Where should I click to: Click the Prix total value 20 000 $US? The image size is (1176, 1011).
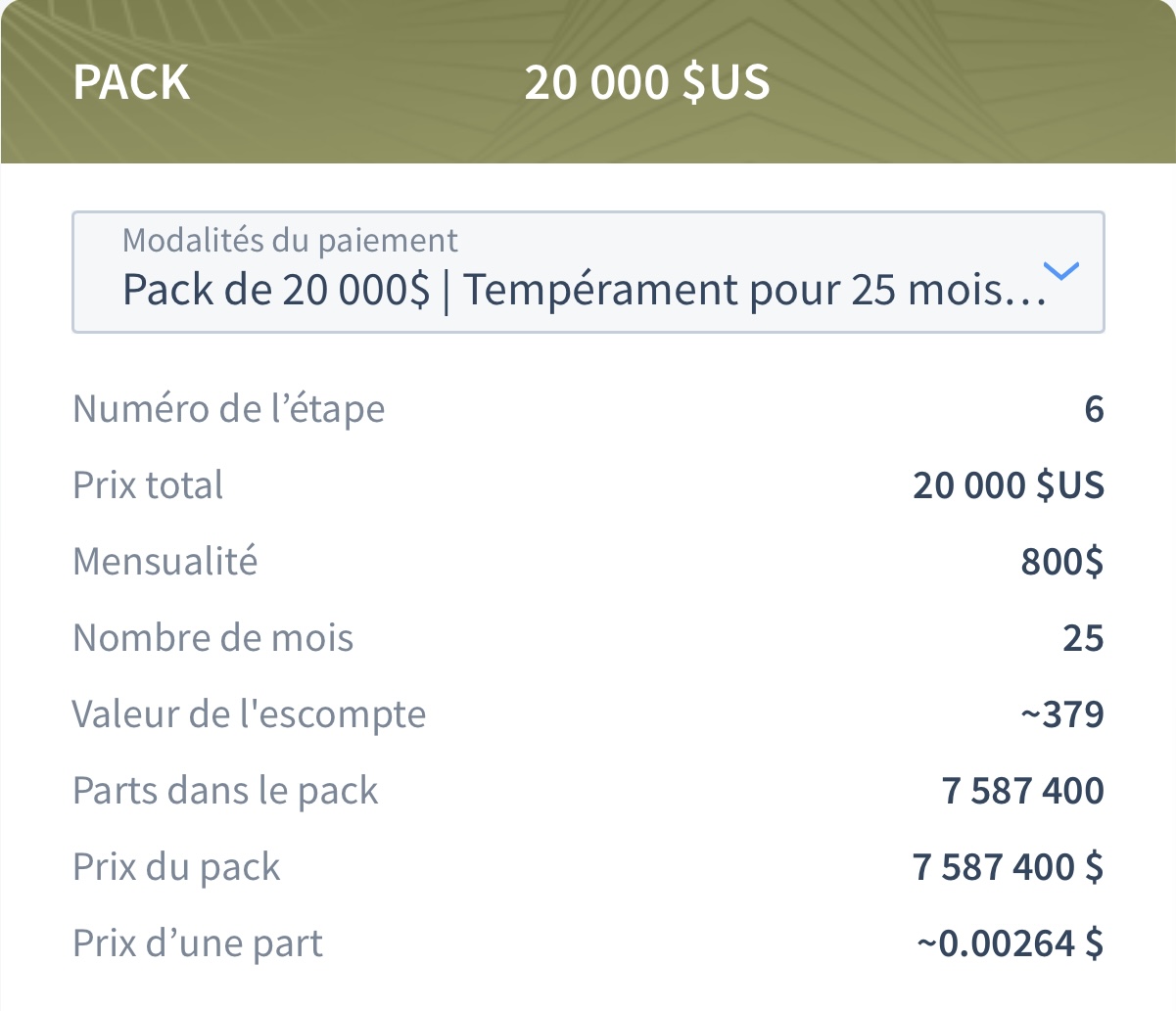pyautogui.click(x=1009, y=485)
